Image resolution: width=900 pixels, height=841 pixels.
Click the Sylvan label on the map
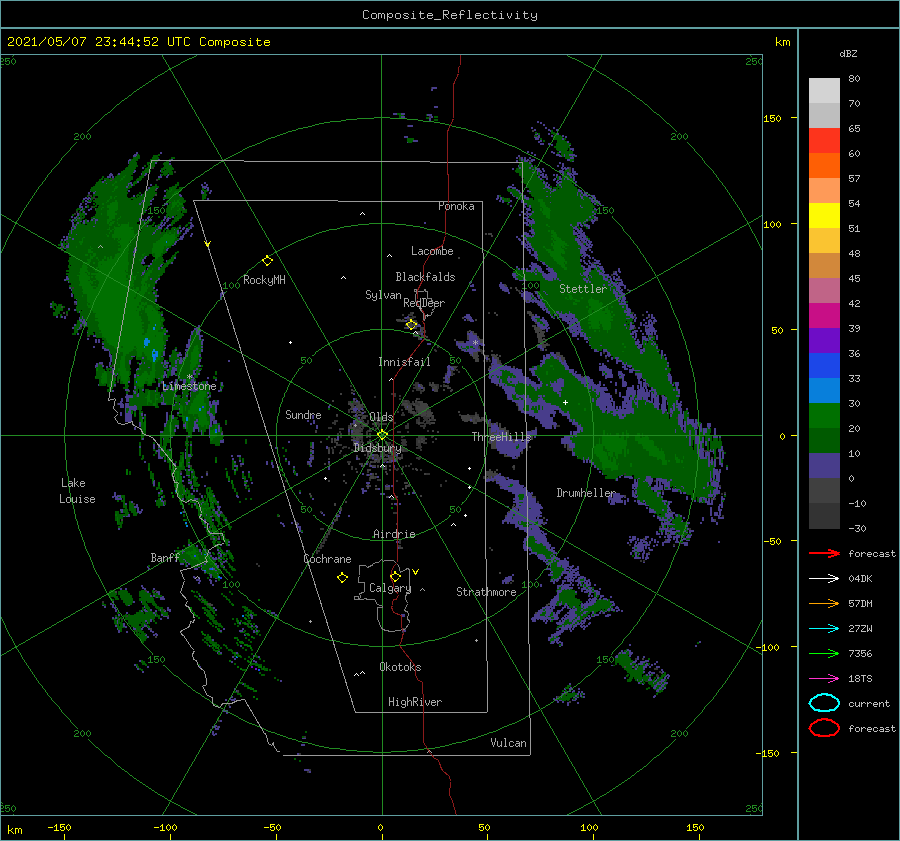[x=383, y=295]
